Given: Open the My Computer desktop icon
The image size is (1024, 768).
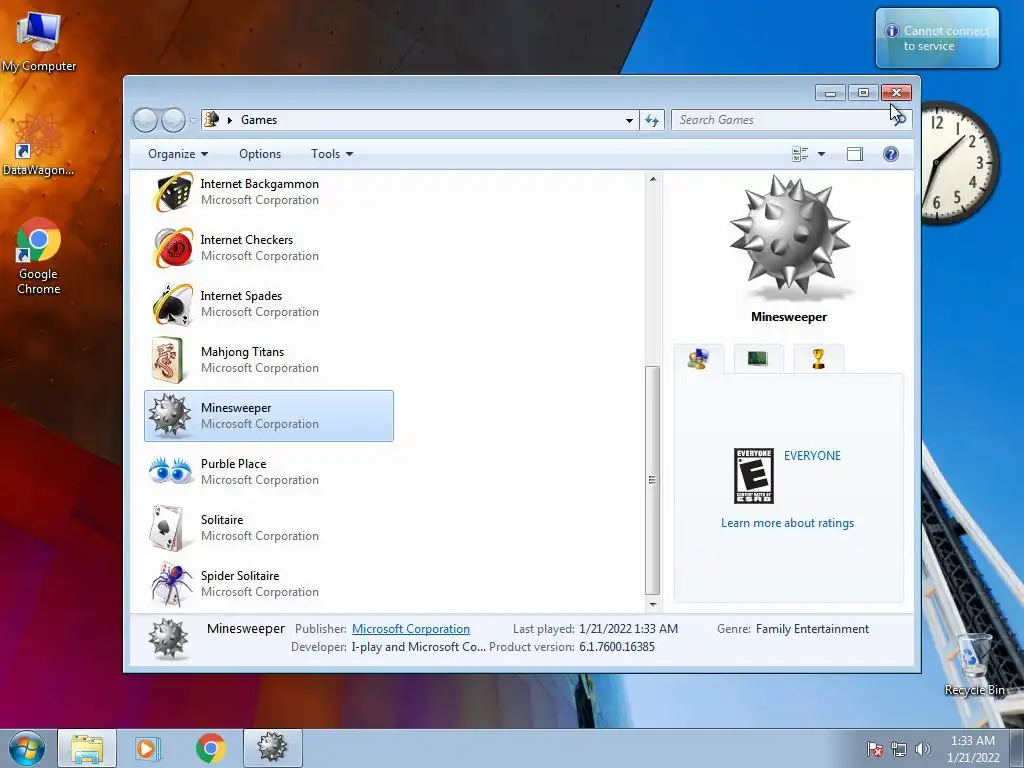Looking at the screenshot, I should [x=39, y=42].
